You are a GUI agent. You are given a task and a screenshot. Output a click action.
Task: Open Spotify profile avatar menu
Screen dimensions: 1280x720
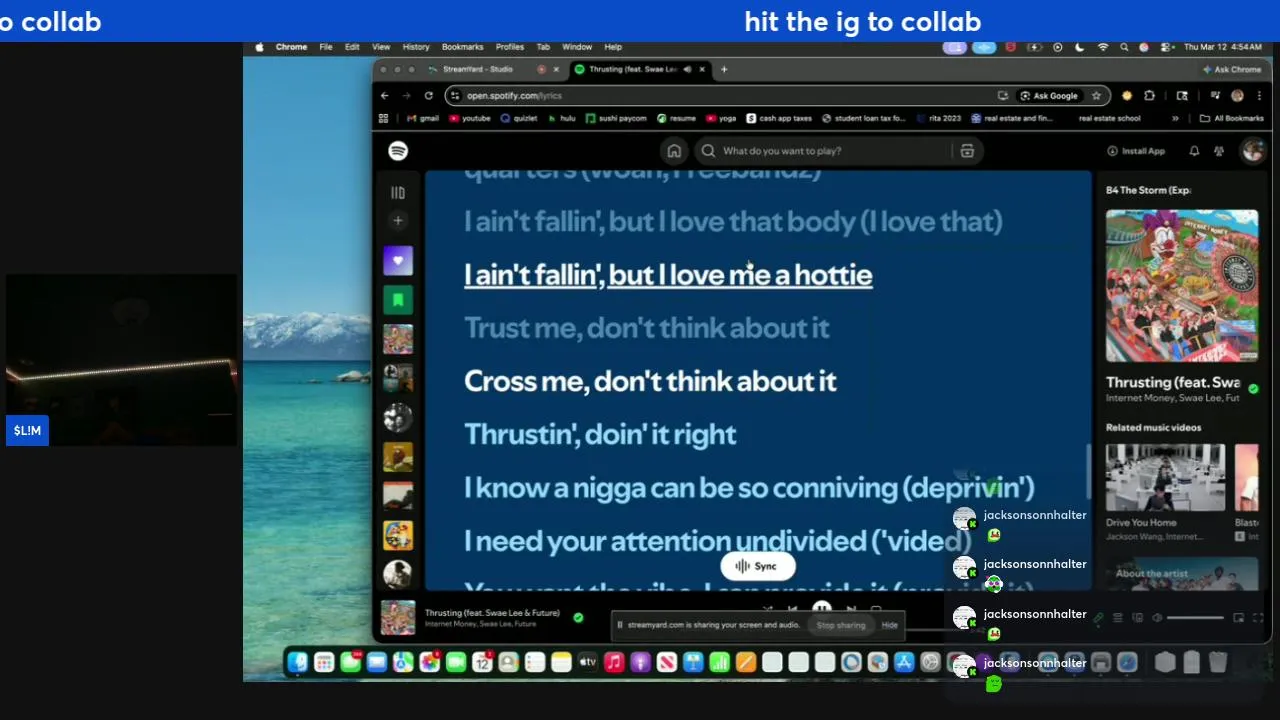(1251, 151)
